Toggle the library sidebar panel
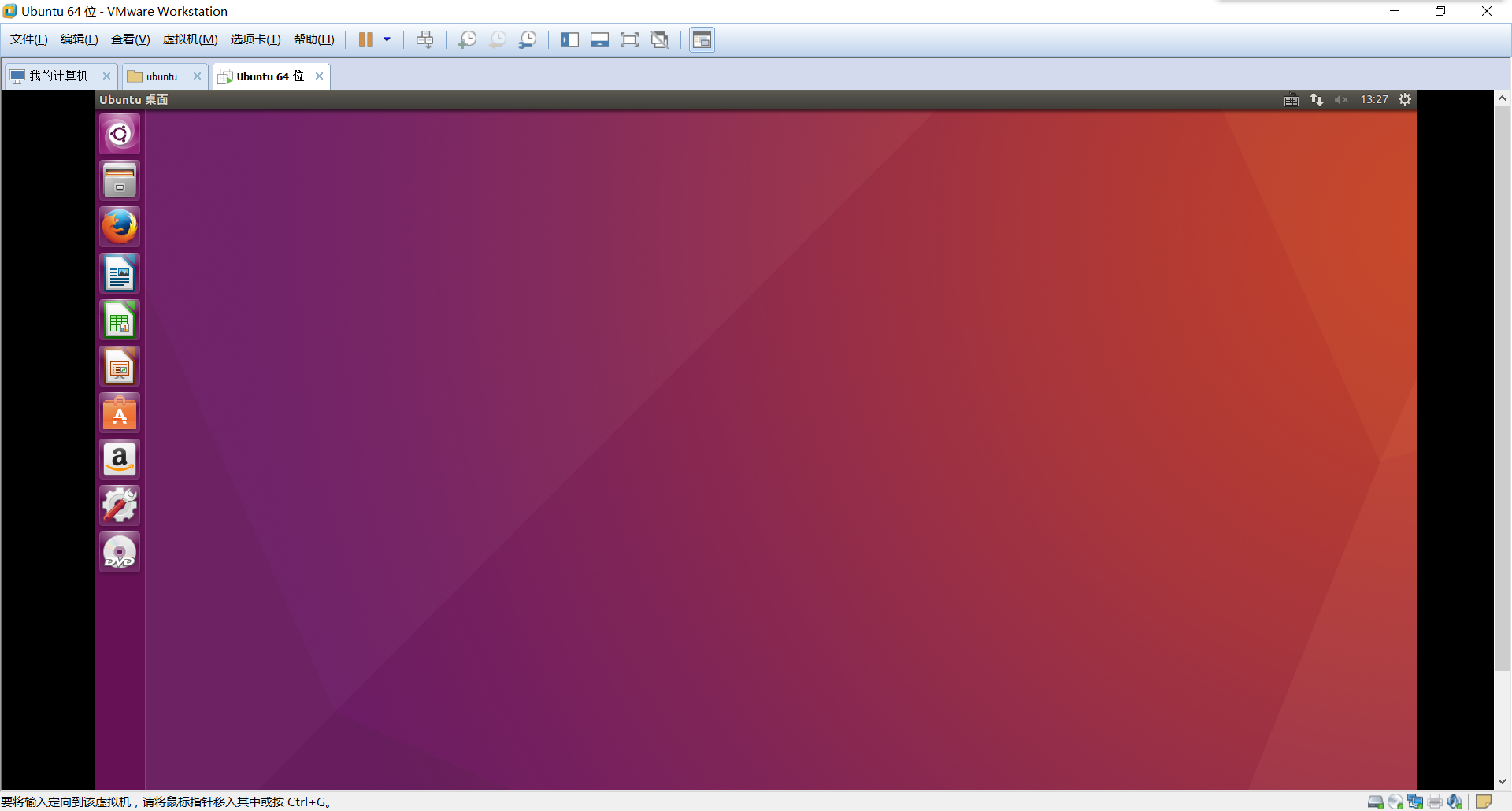Screen dimensions: 1512x811 tap(569, 40)
